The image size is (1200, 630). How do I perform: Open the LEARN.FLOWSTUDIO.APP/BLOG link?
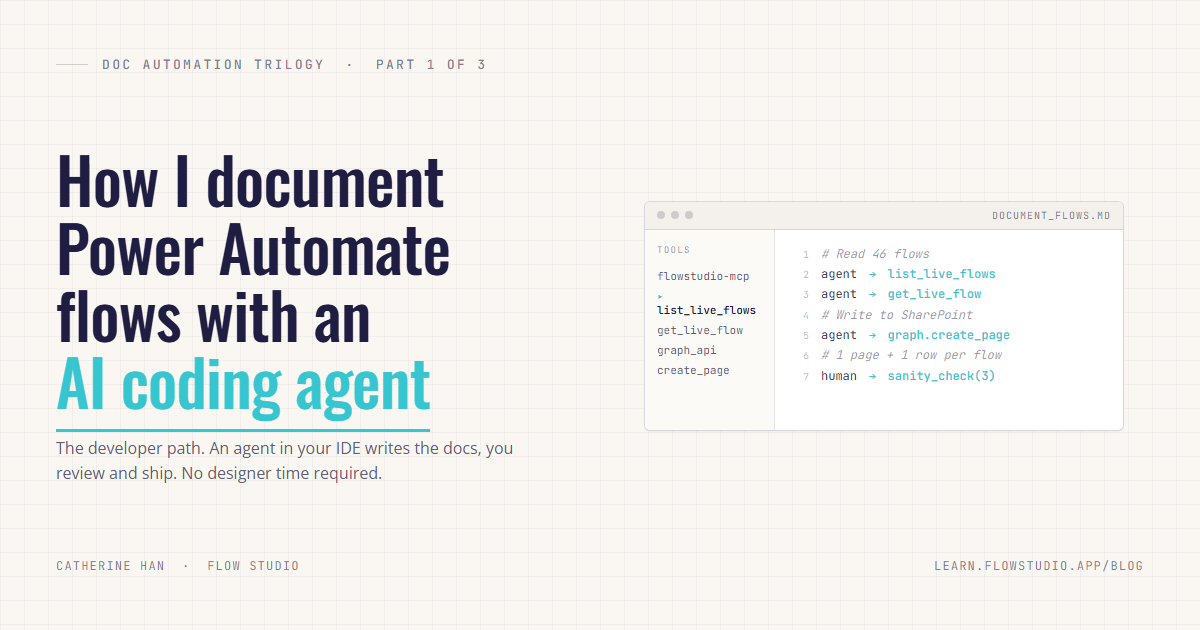tap(1038, 566)
